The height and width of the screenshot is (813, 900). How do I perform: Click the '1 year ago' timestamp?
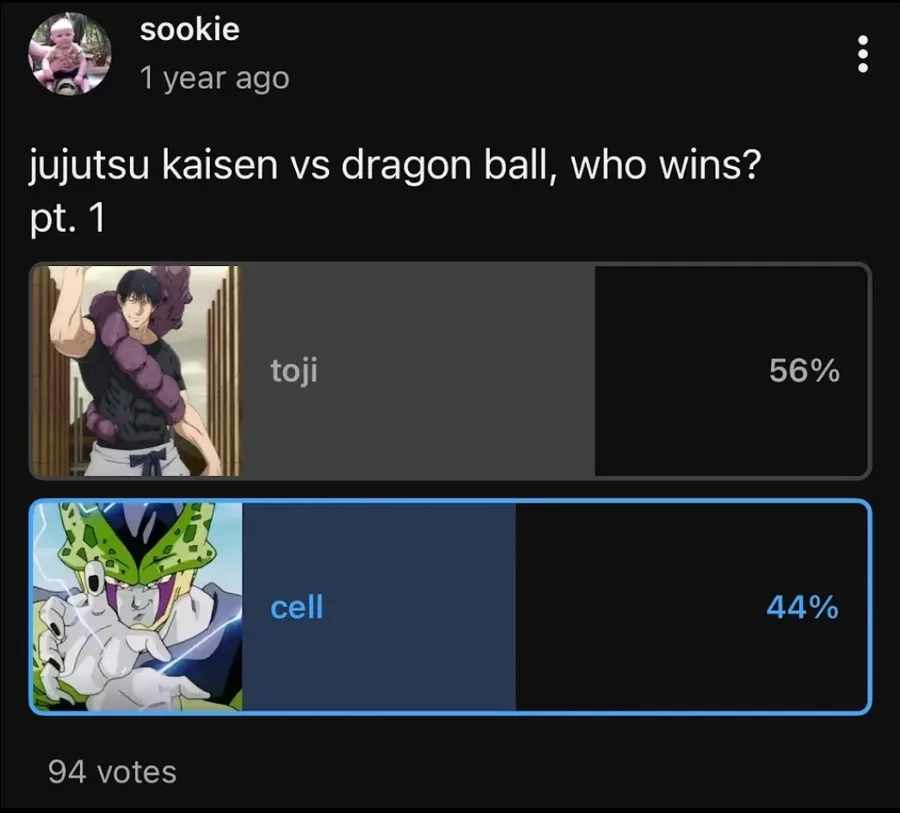pyautogui.click(x=215, y=78)
